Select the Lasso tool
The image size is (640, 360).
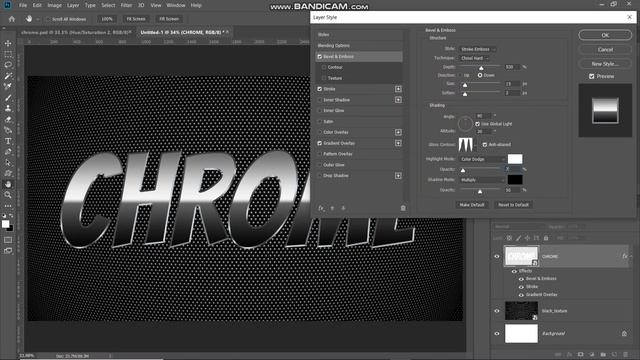coord(8,65)
